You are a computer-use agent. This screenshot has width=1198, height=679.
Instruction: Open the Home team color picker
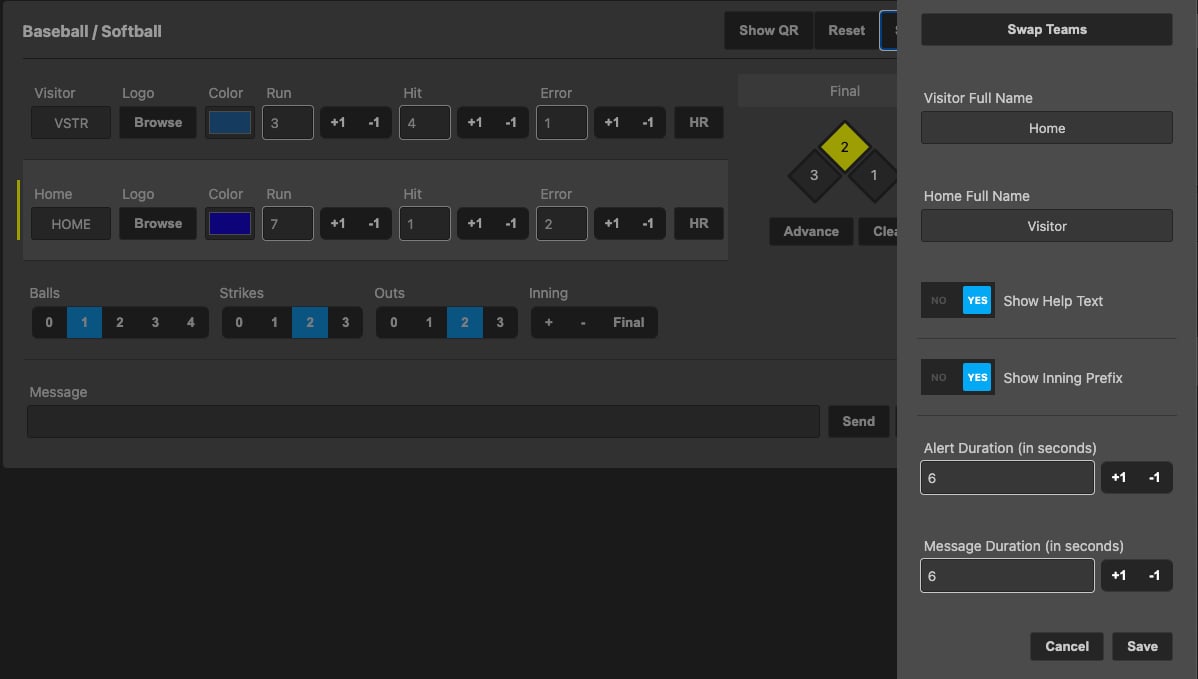[x=230, y=224]
